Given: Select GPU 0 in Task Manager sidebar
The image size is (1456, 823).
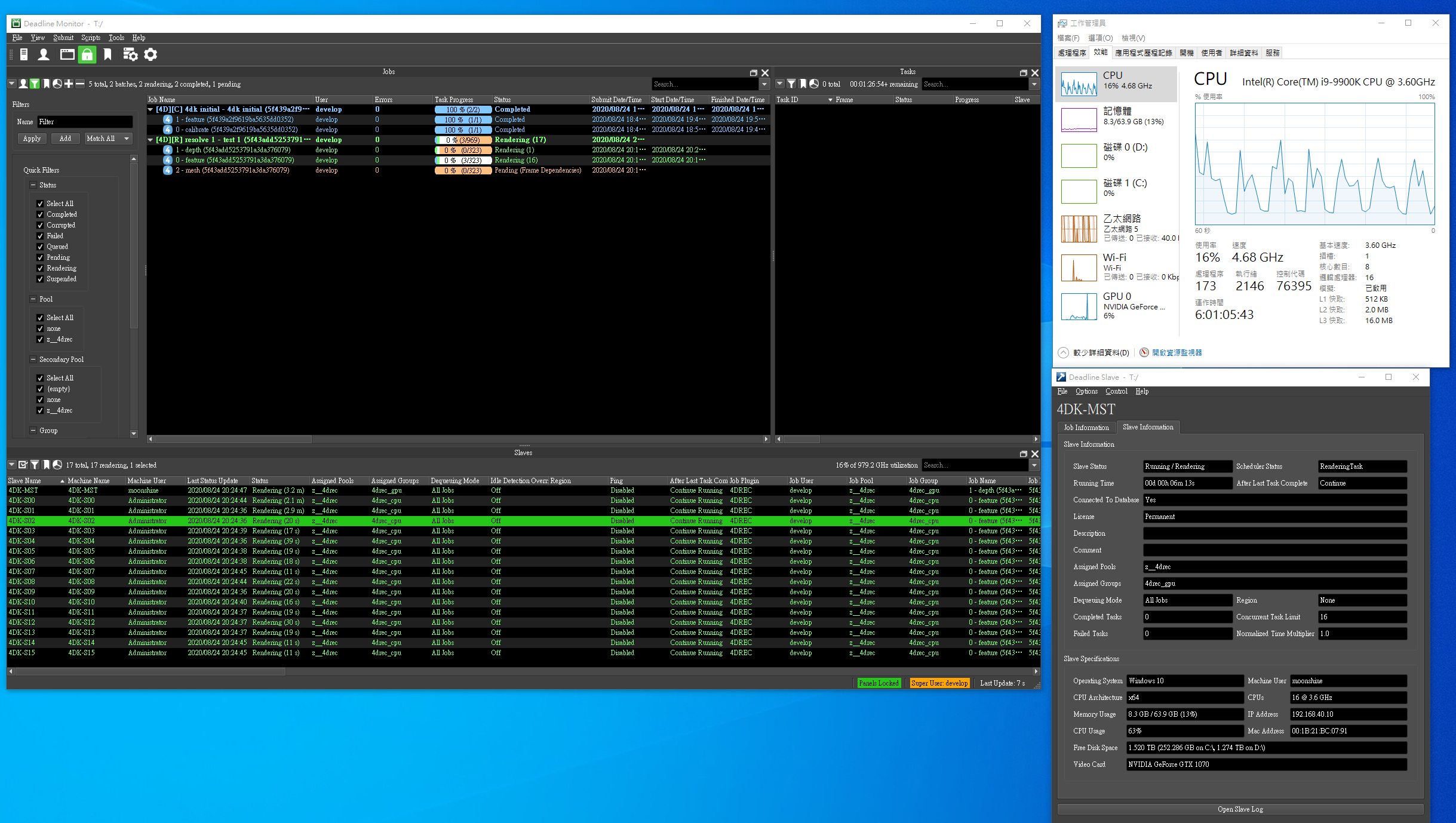Looking at the screenshot, I should pyautogui.click(x=1117, y=306).
